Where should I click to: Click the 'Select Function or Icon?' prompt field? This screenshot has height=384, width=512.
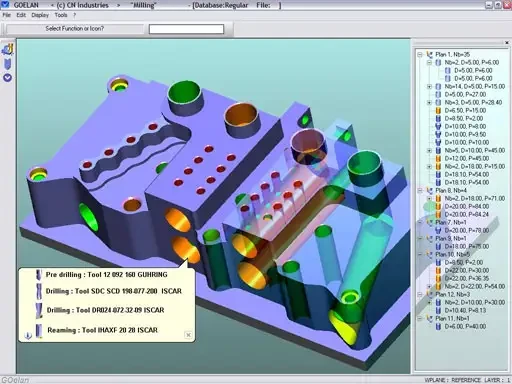[75, 29]
